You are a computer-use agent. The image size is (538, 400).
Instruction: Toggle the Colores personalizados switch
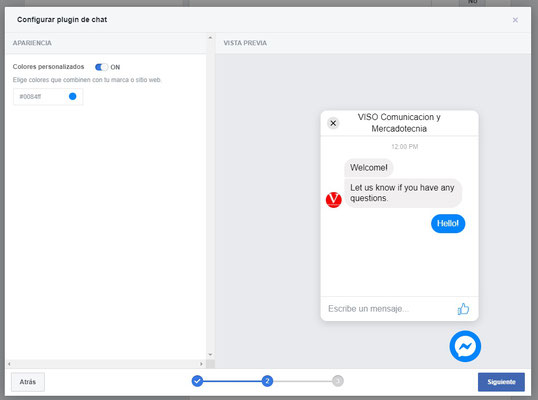(101, 67)
